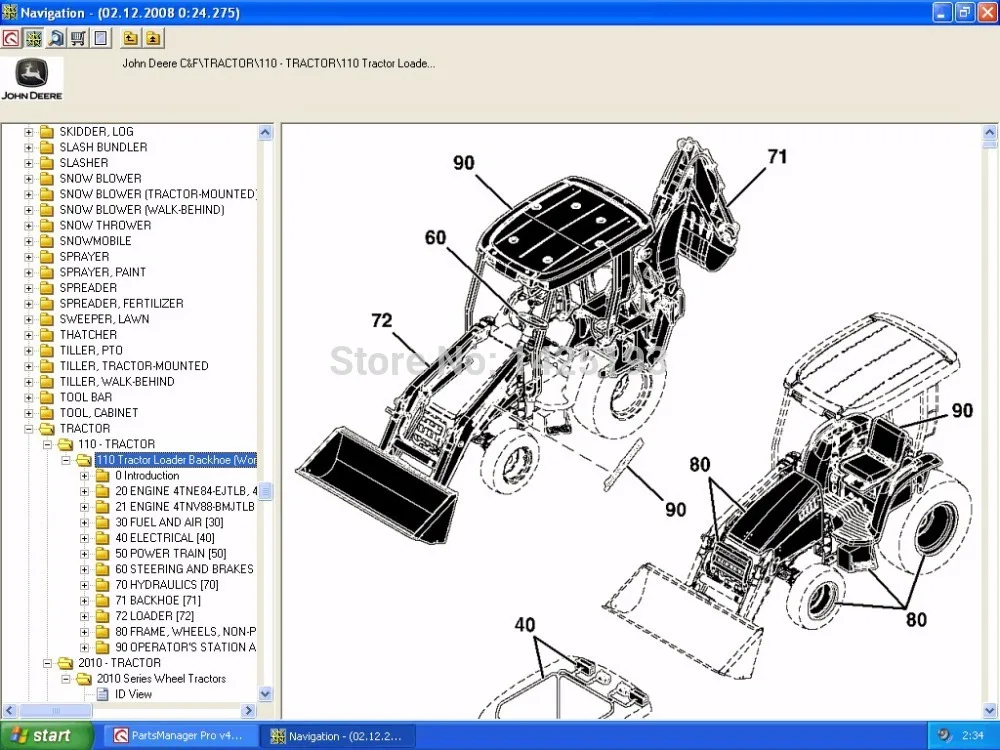Click the system tray icon beside clock
The width and height of the screenshot is (1000, 750).
(945, 735)
